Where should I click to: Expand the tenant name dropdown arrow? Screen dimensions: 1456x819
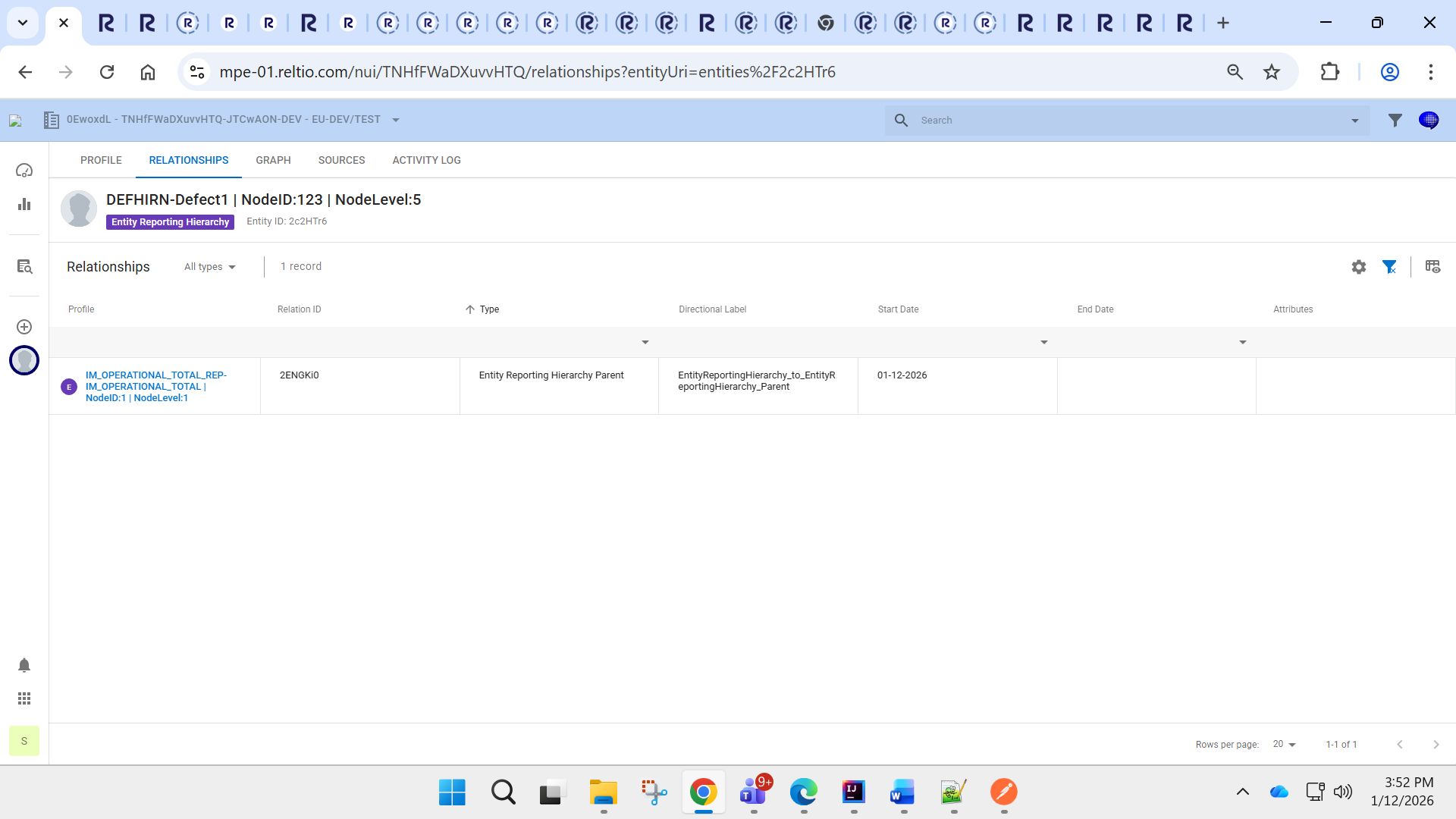tap(396, 120)
